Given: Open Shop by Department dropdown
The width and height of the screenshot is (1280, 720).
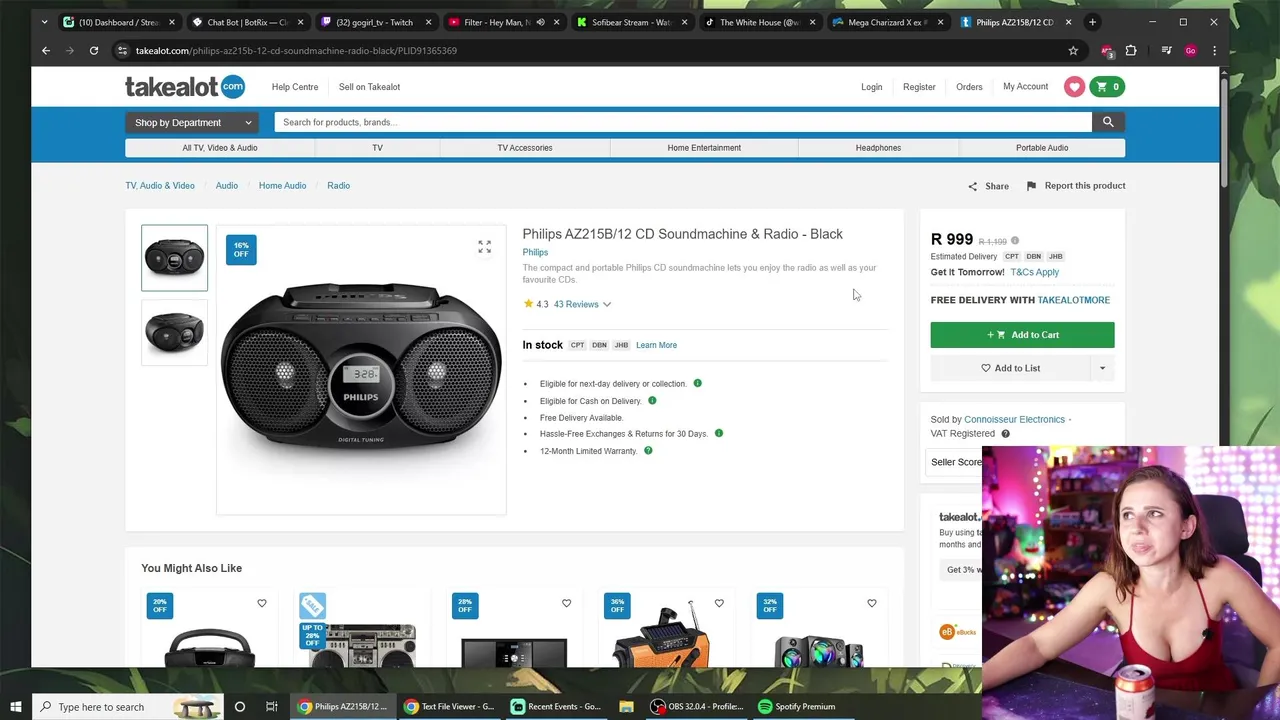Looking at the screenshot, I should [193, 122].
